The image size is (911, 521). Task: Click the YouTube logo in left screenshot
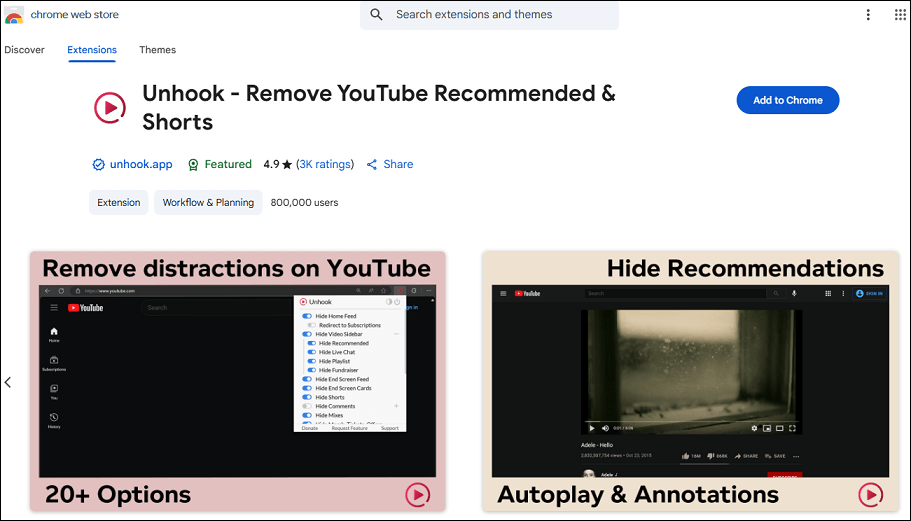point(85,308)
